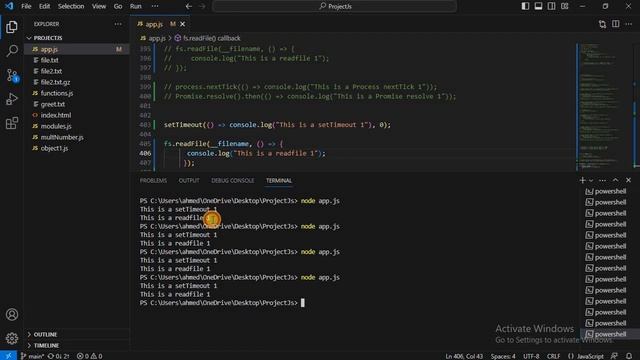Open the feedback status bar icon
This screenshot has height=360, width=640.
[614, 356]
